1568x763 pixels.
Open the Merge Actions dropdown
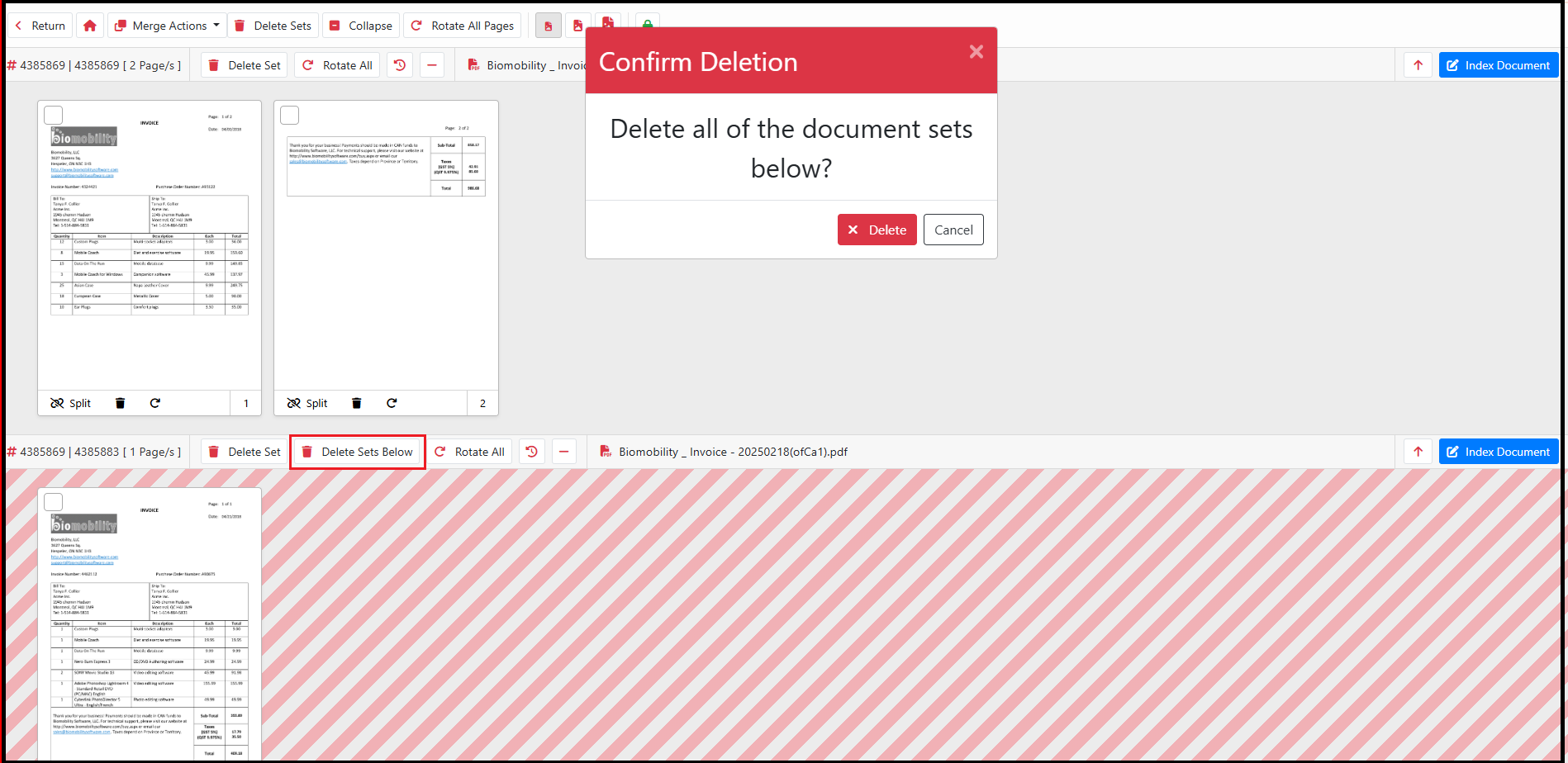(168, 26)
